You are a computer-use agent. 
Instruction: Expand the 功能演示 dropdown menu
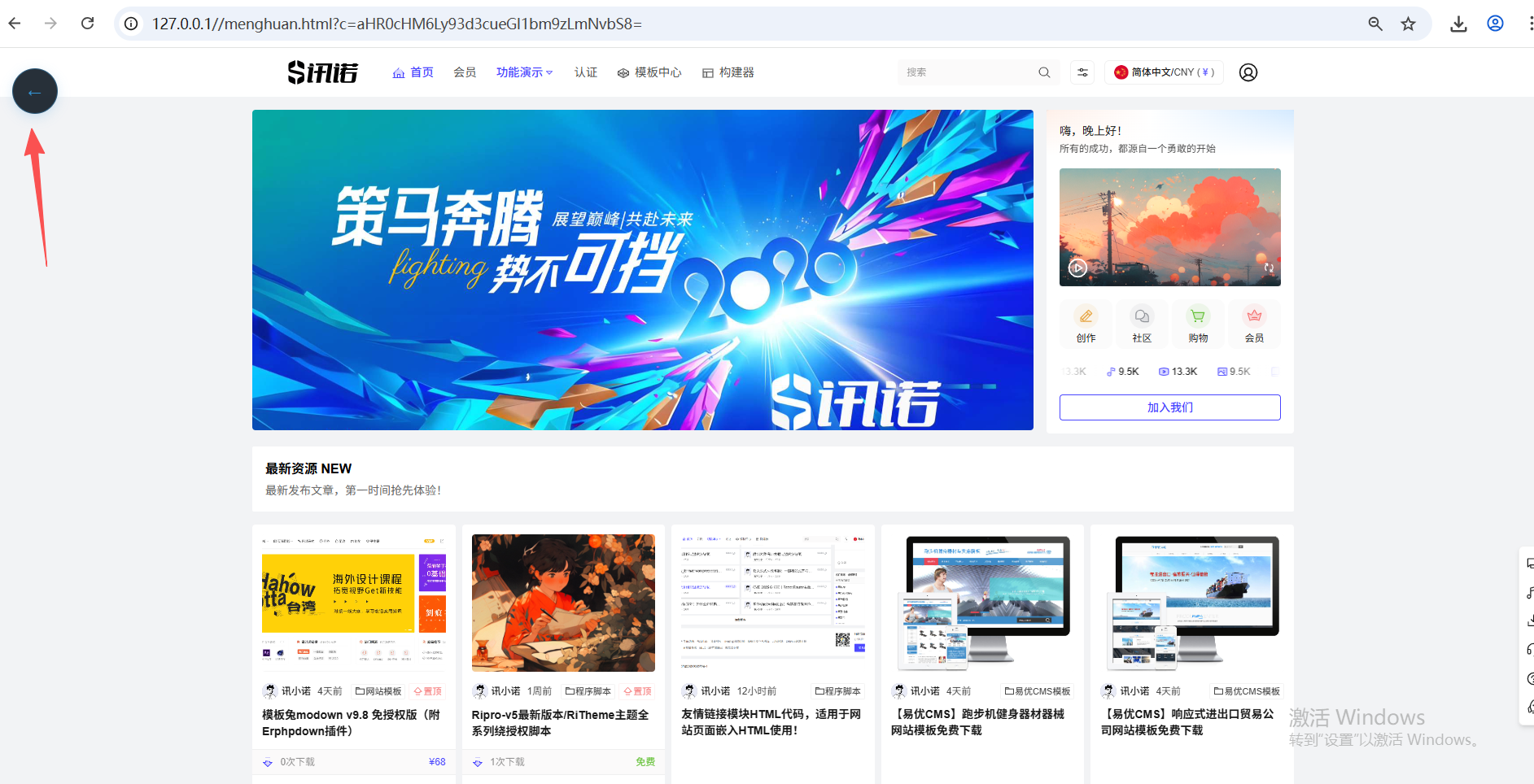pyautogui.click(x=524, y=72)
